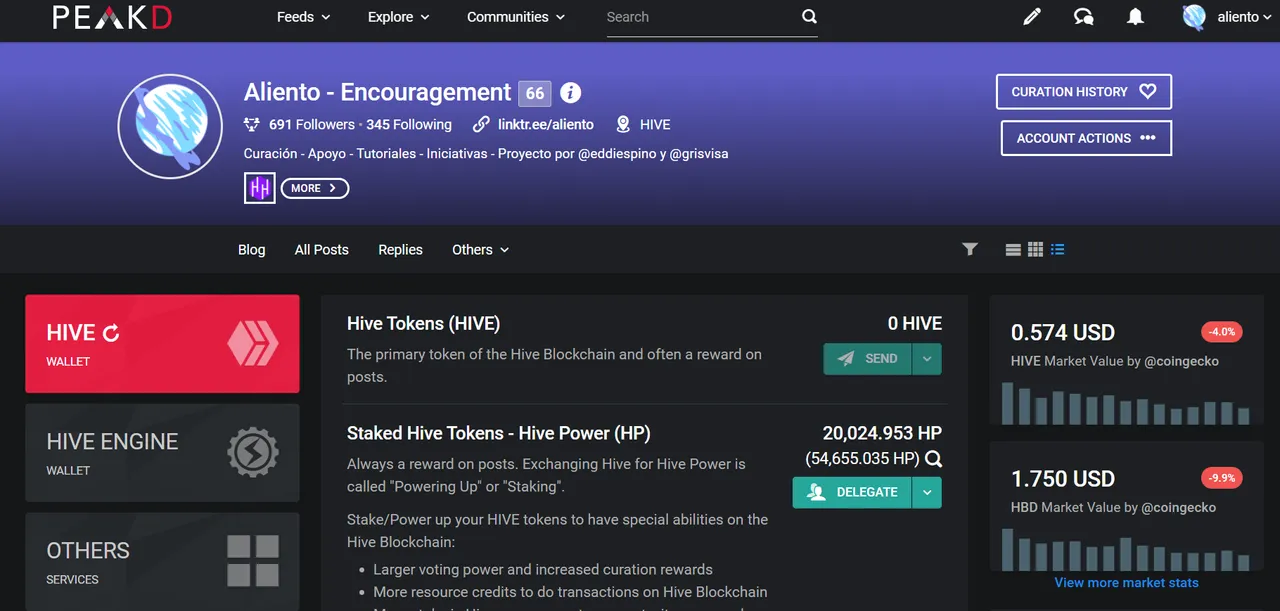Switch to the All Posts tab

(x=322, y=250)
